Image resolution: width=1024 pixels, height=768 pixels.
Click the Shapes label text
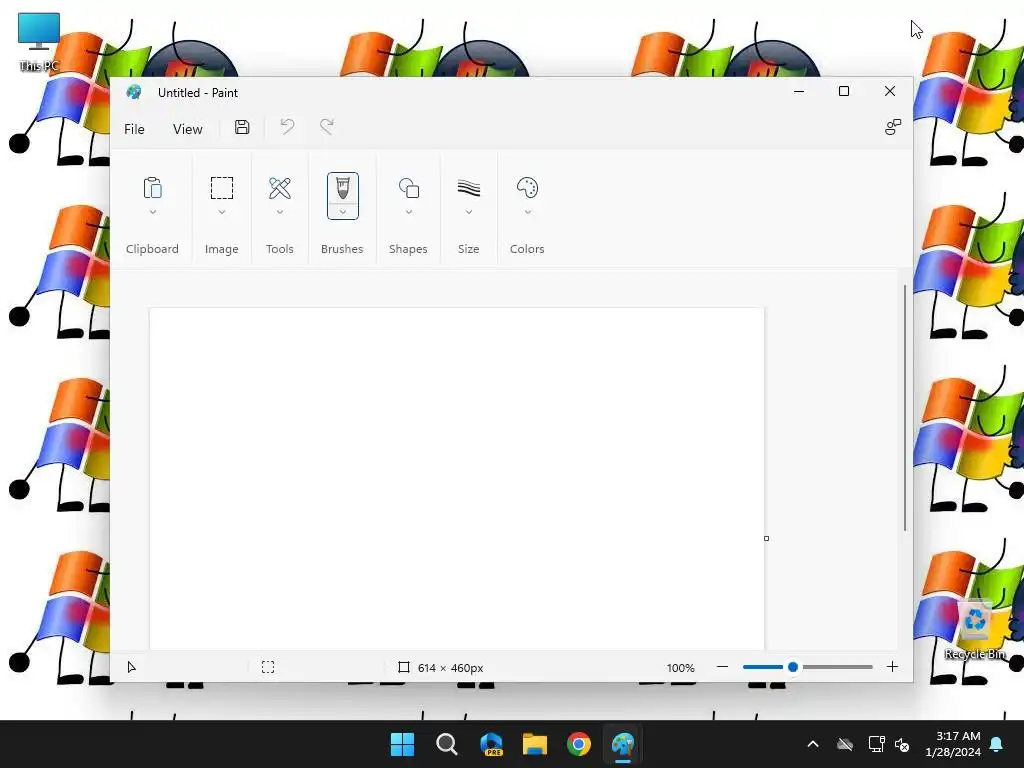(408, 249)
